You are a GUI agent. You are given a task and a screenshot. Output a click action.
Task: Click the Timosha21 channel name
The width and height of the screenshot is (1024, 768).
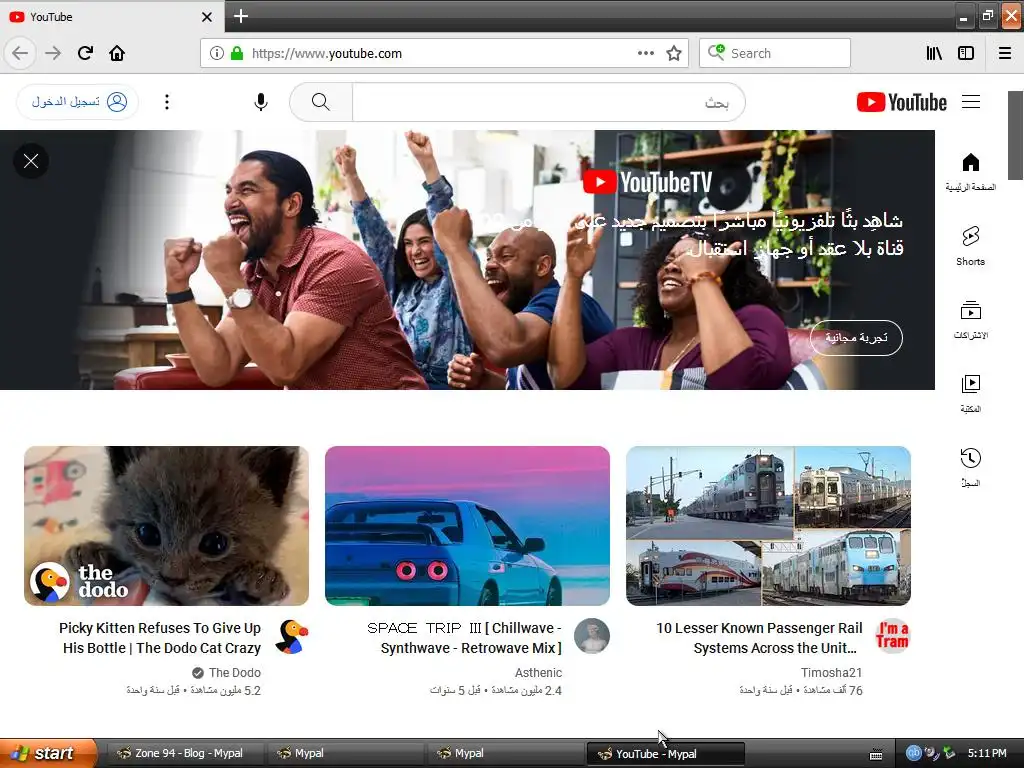click(x=831, y=673)
